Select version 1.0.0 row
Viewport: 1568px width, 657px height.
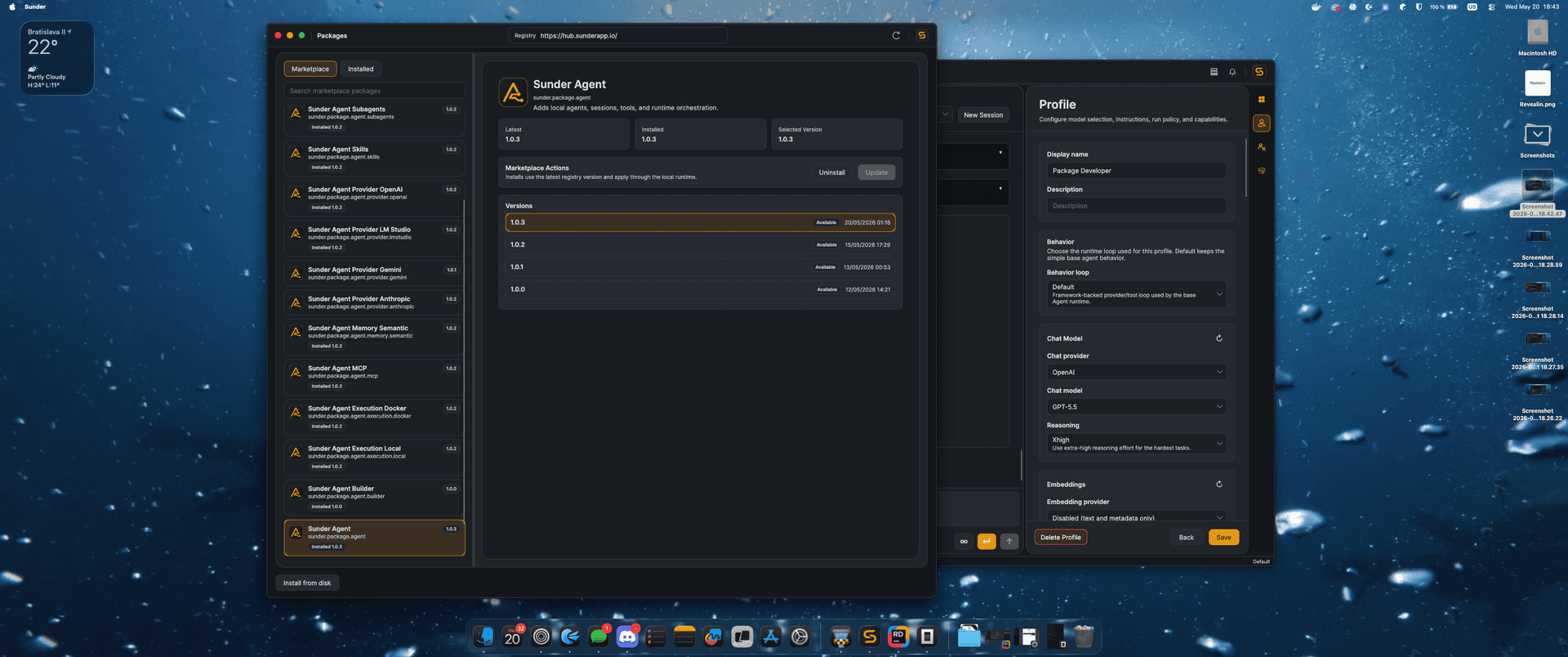(700, 289)
